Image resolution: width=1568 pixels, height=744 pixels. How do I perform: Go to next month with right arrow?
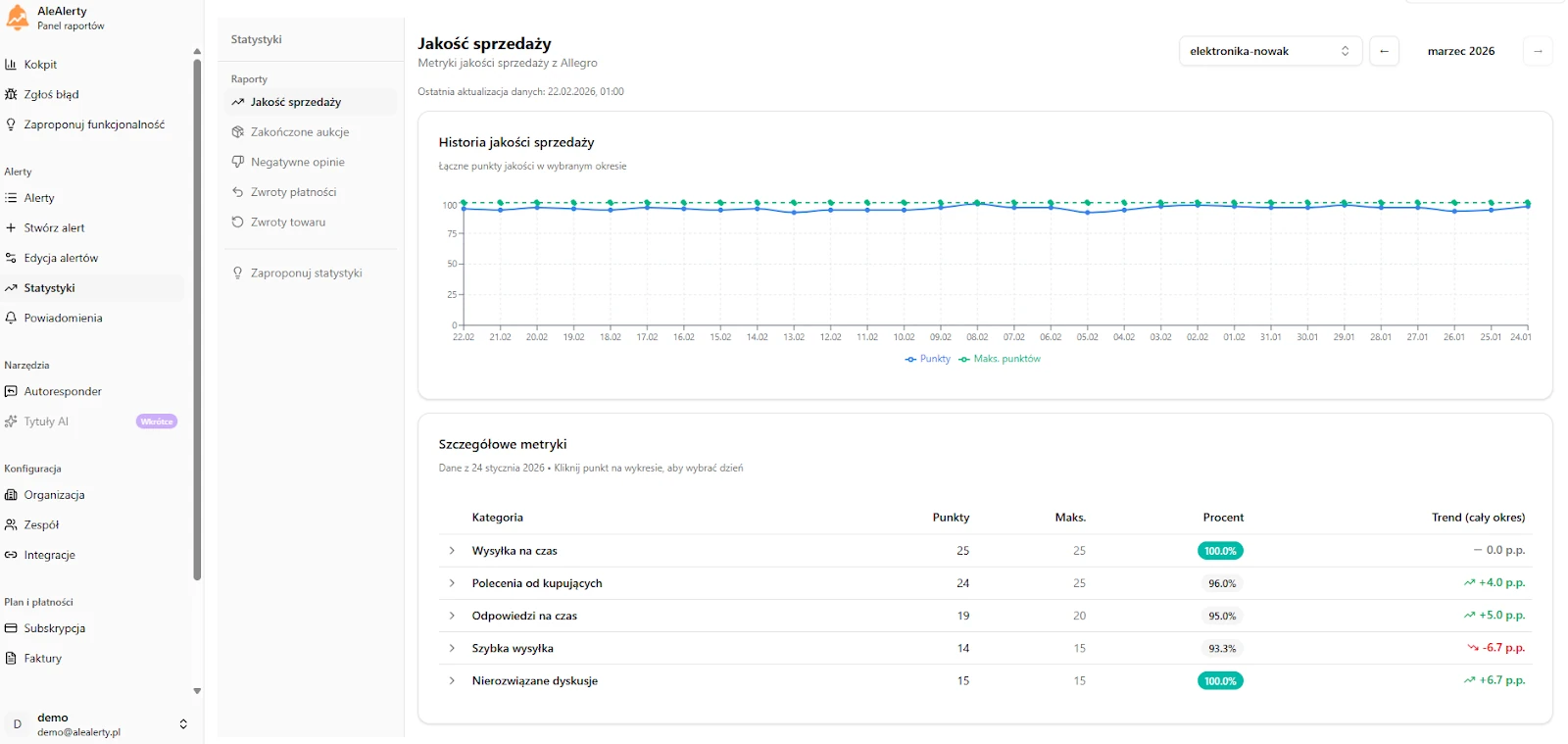pyautogui.click(x=1538, y=51)
